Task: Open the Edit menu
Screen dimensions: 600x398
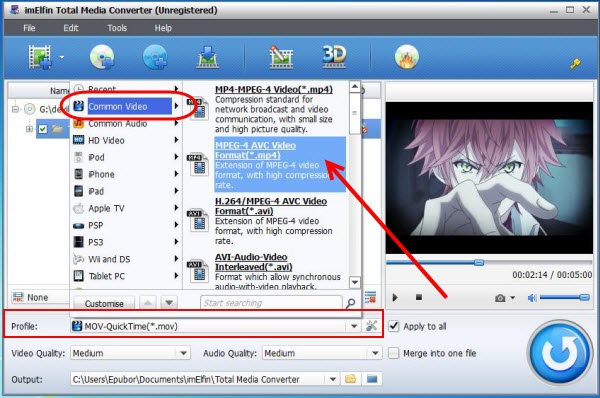Action: [71, 28]
